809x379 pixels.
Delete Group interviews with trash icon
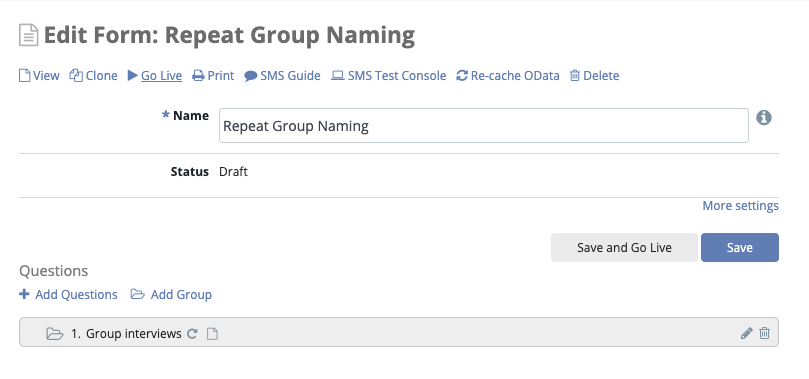click(x=764, y=333)
